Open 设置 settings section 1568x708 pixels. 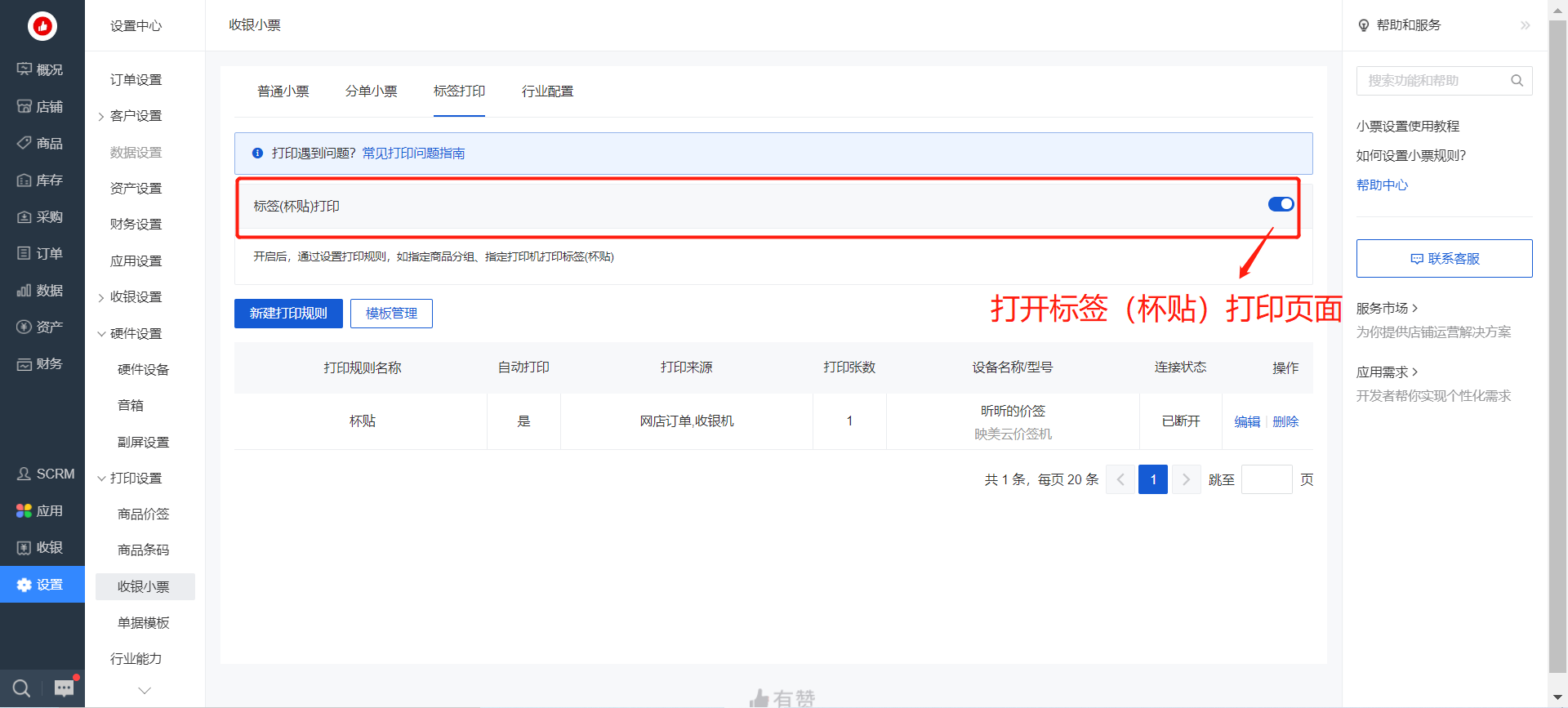[x=42, y=585]
